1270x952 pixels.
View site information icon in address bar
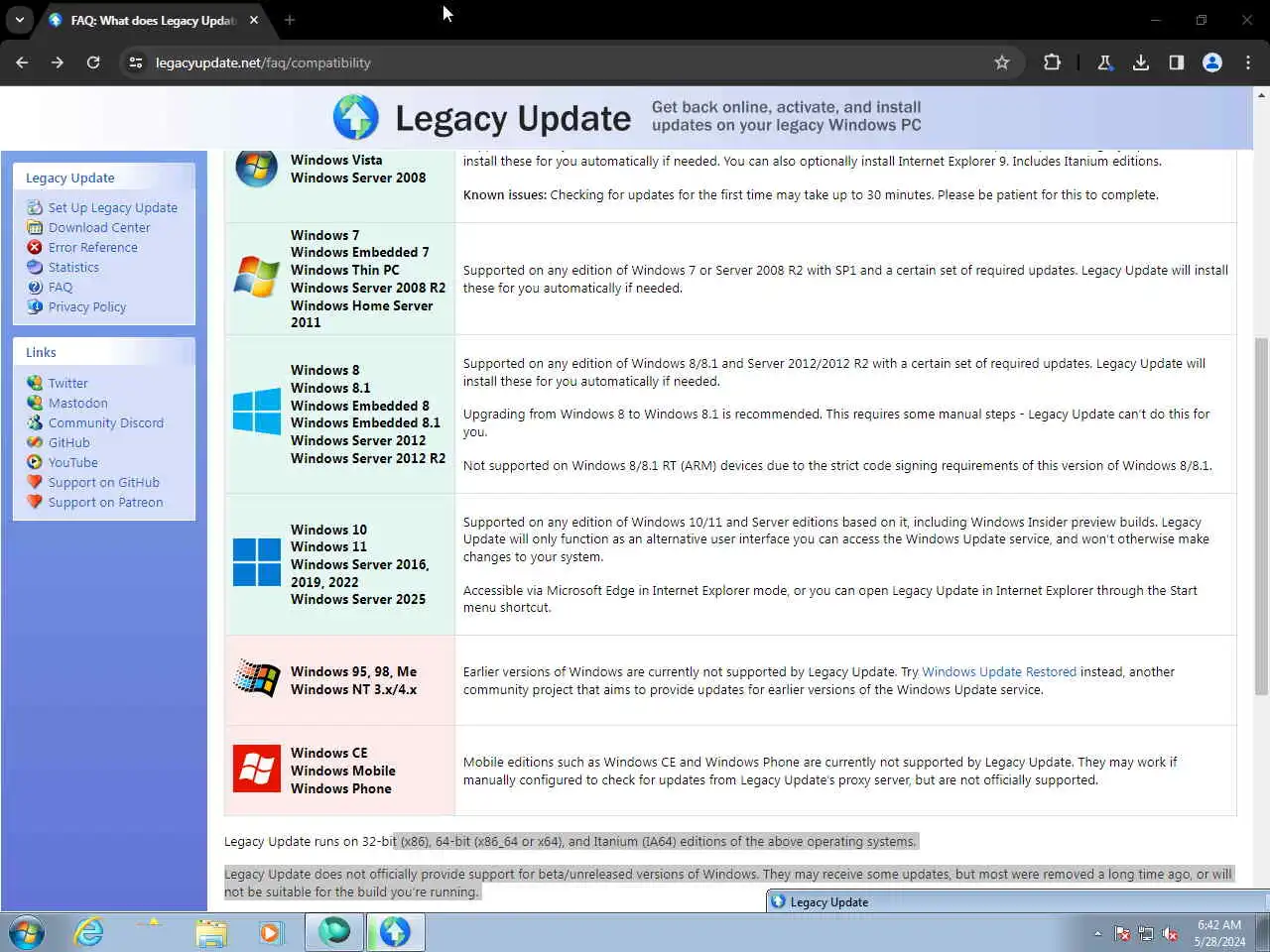tap(136, 62)
